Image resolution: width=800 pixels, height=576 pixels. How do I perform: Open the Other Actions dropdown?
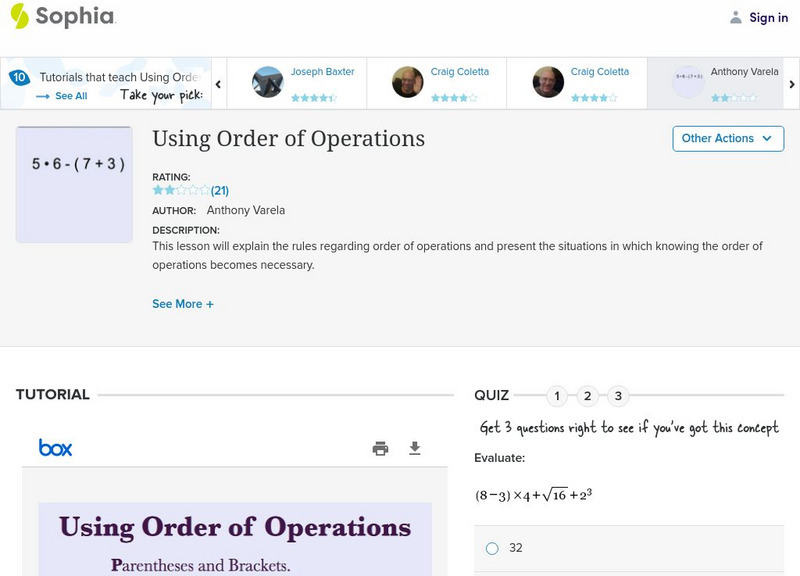click(728, 139)
